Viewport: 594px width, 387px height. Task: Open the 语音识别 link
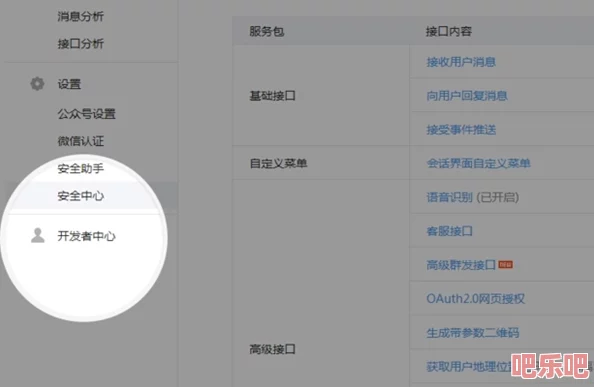pyautogui.click(x=450, y=197)
